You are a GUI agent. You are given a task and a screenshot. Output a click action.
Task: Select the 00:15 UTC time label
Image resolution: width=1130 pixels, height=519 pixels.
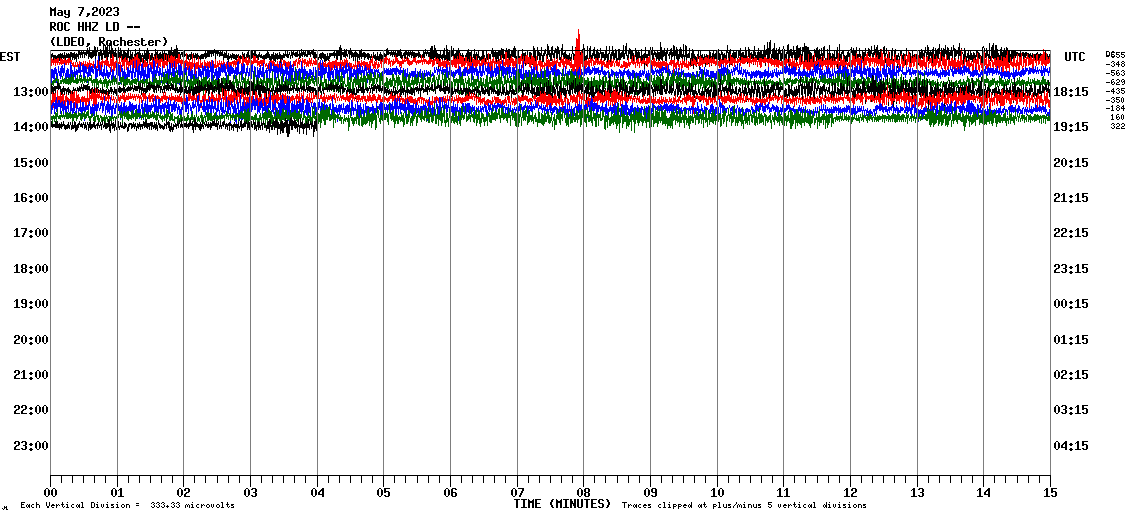tap(1070, 304)
